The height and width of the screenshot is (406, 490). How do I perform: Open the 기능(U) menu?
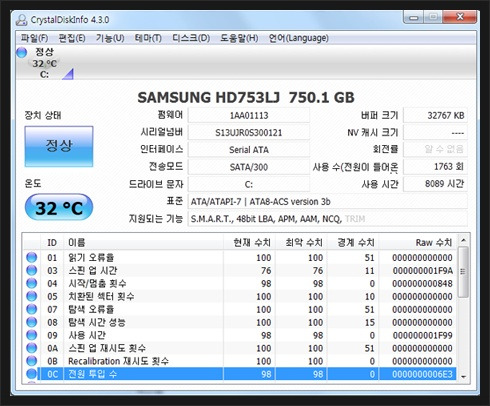point(110,38)
